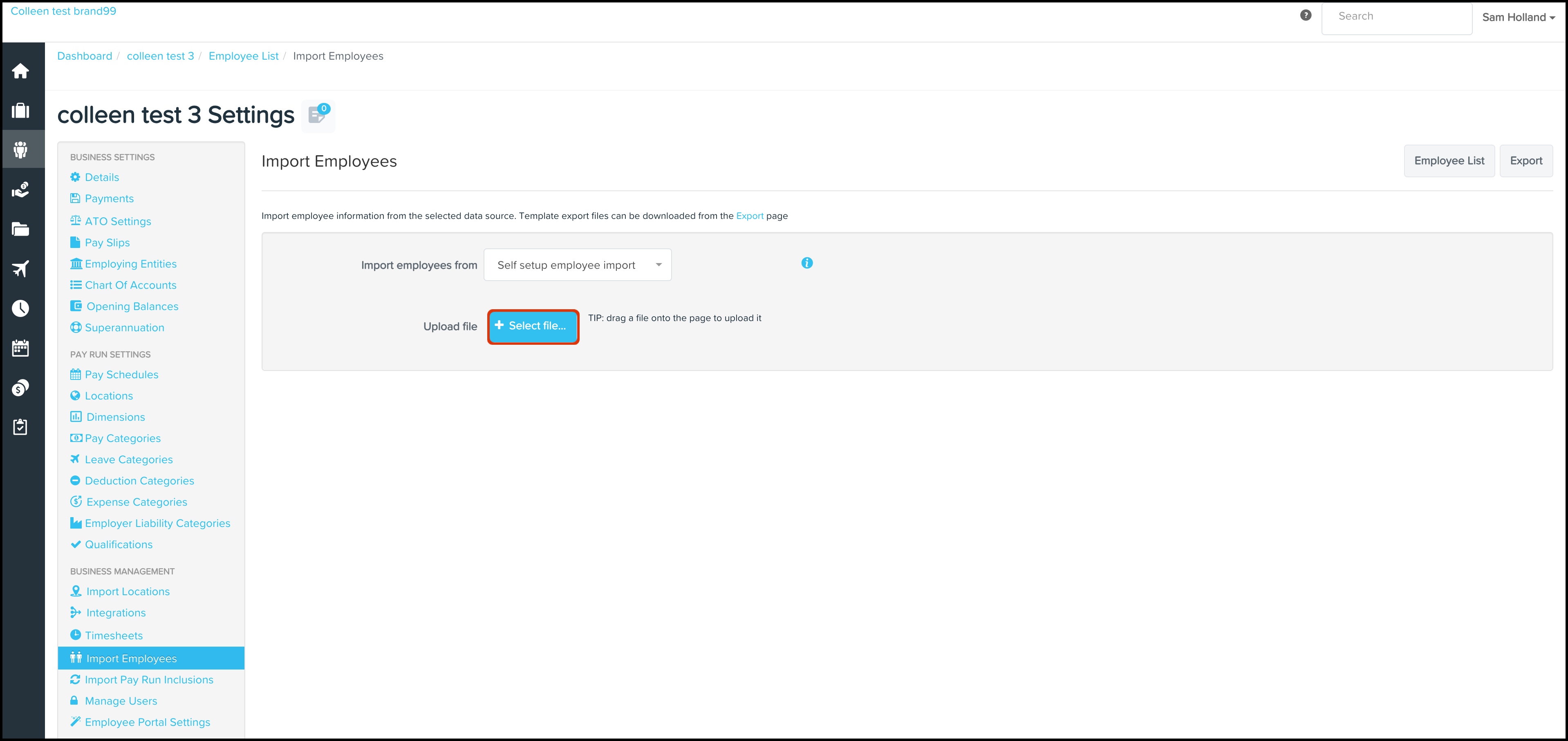1568x741 pixels.
Task: Select Import Pay Run Inclusions menu item
Action: 148,680
